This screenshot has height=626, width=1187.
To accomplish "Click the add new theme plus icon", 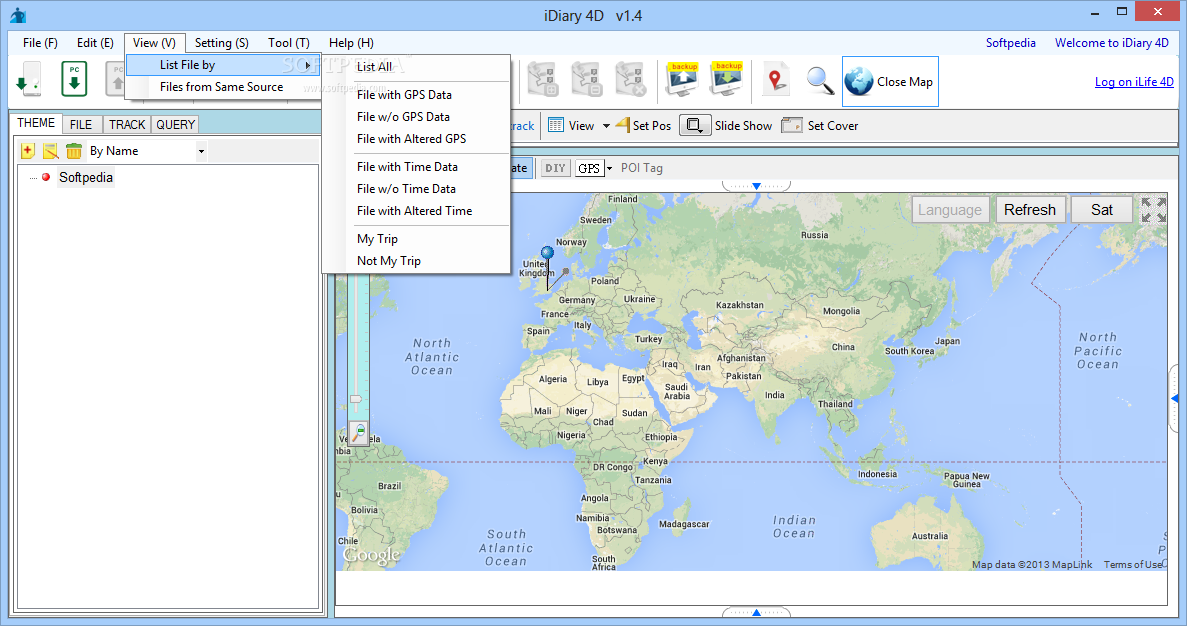I will pyautogui.click(x=27, y=151).
